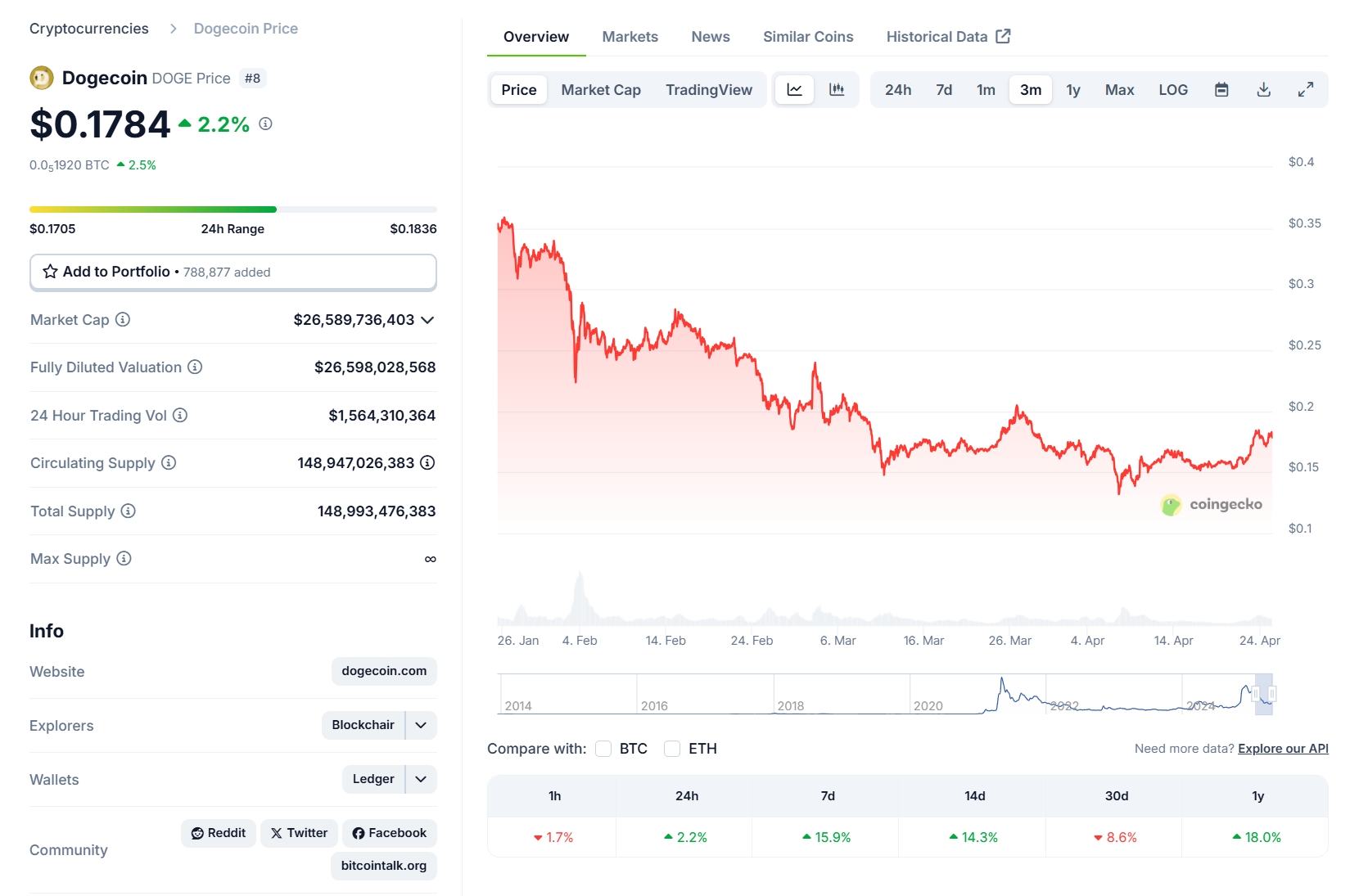Image resolution: width=1359 pixels, height=896 pixels.
Task: Select the line chart icon
Action: click(793, 89)
